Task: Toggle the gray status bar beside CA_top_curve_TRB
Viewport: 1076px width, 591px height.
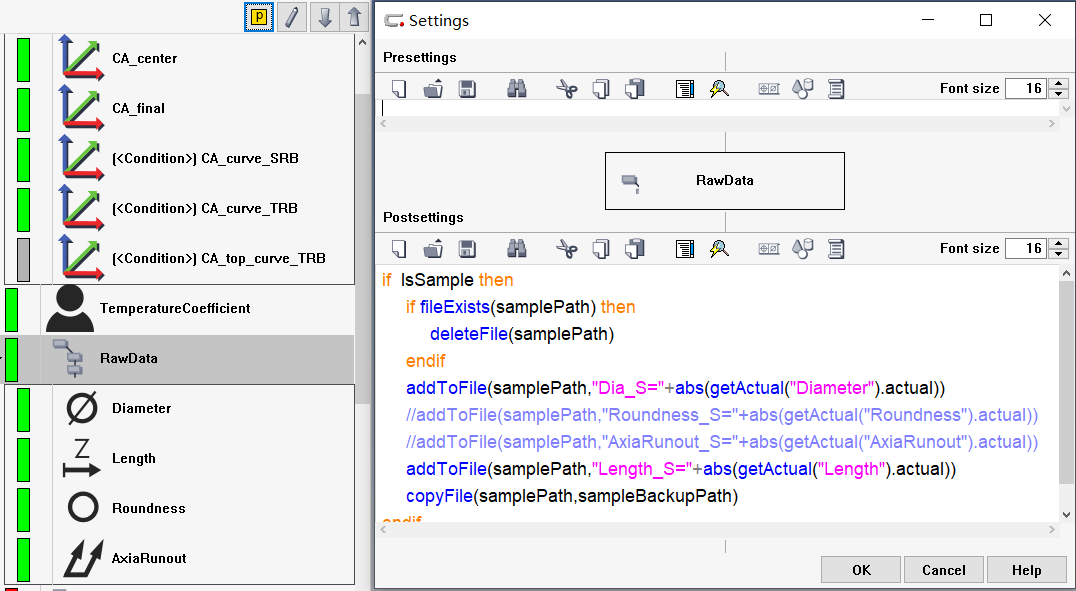Action: 23,259
